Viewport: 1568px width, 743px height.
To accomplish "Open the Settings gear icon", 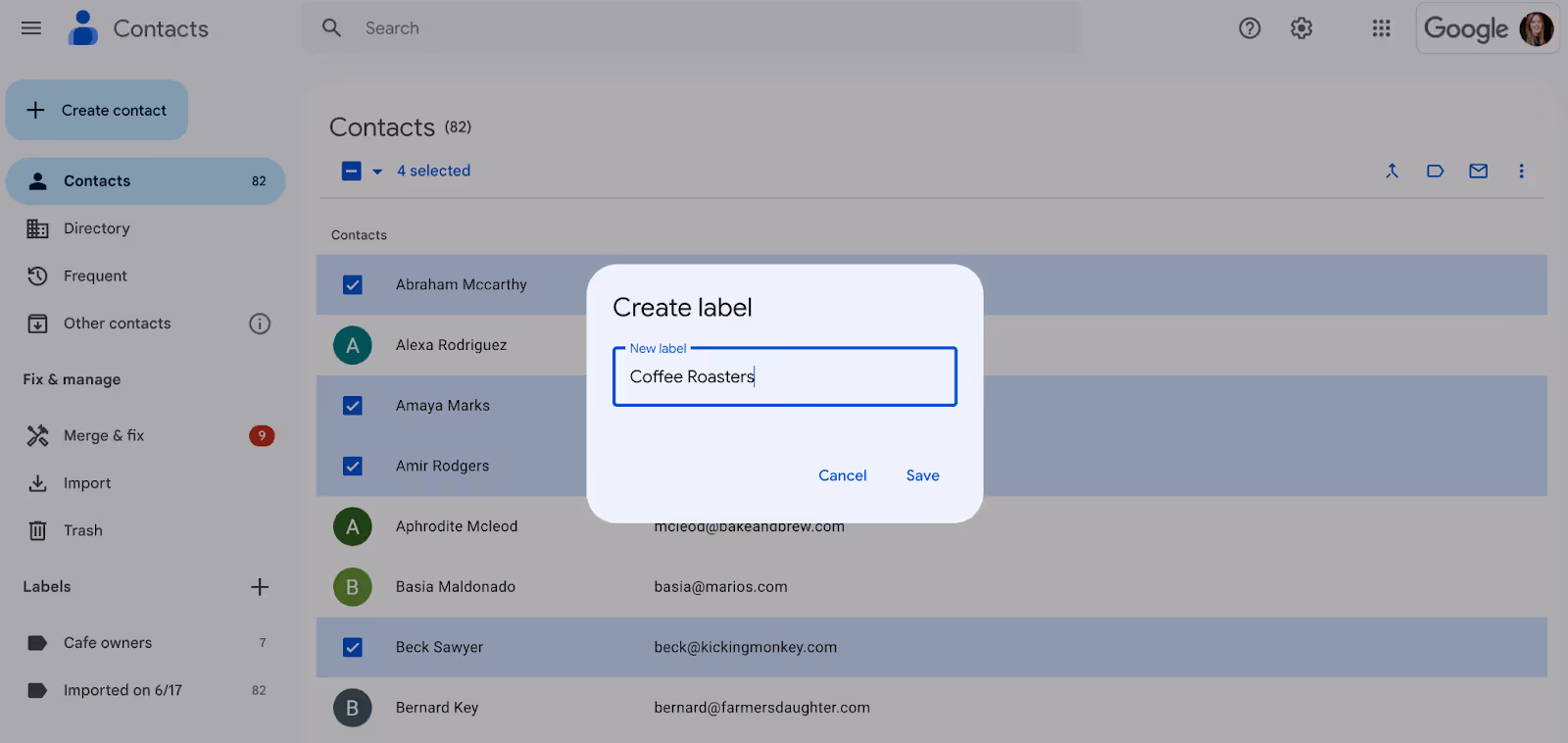I will click(1301, 28).
